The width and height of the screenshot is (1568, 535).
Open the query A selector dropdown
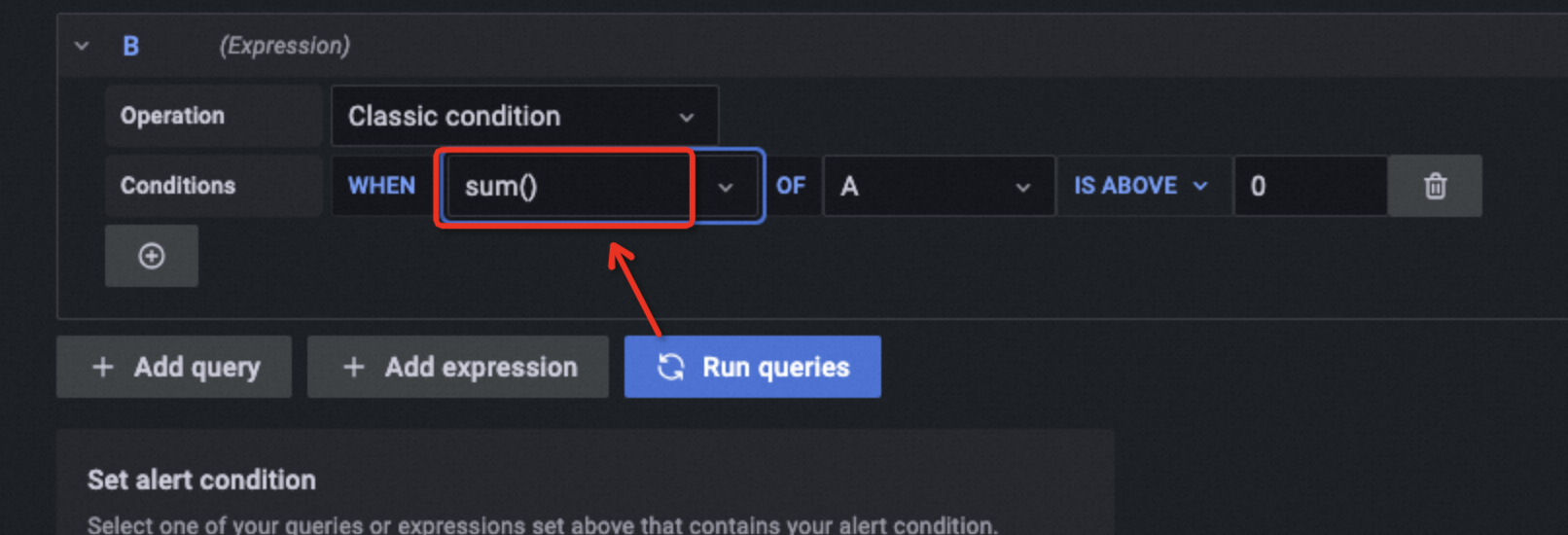tap(939, 186)
